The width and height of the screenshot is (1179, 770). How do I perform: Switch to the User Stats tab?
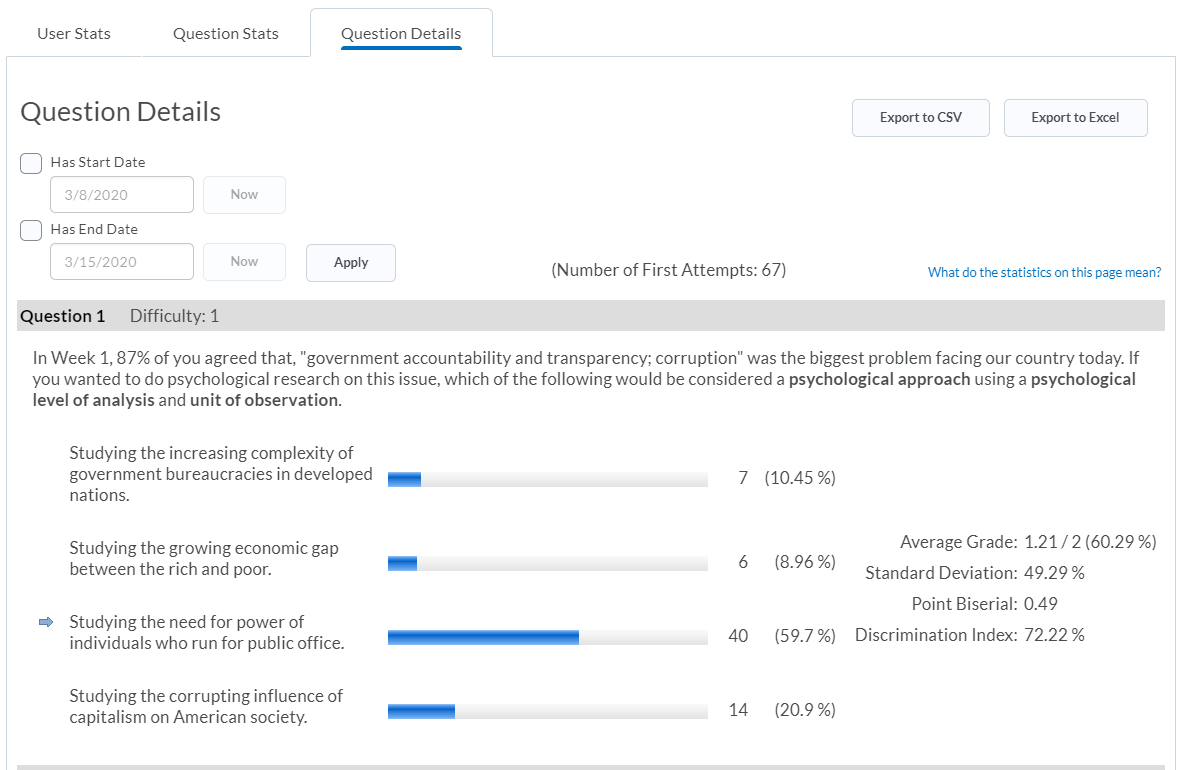coord(74,34)
